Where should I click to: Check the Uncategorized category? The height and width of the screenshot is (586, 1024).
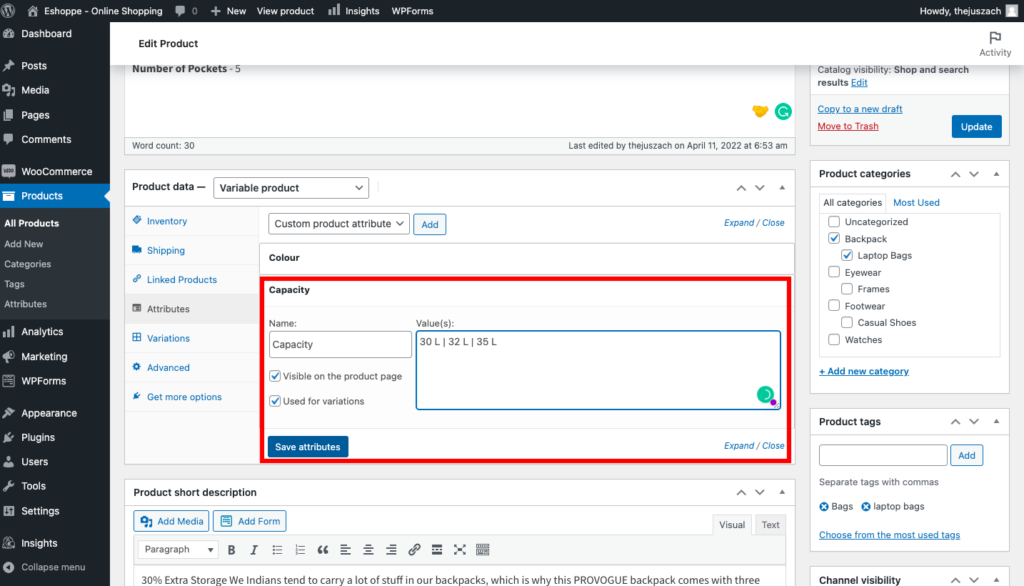tap(834, 221)
